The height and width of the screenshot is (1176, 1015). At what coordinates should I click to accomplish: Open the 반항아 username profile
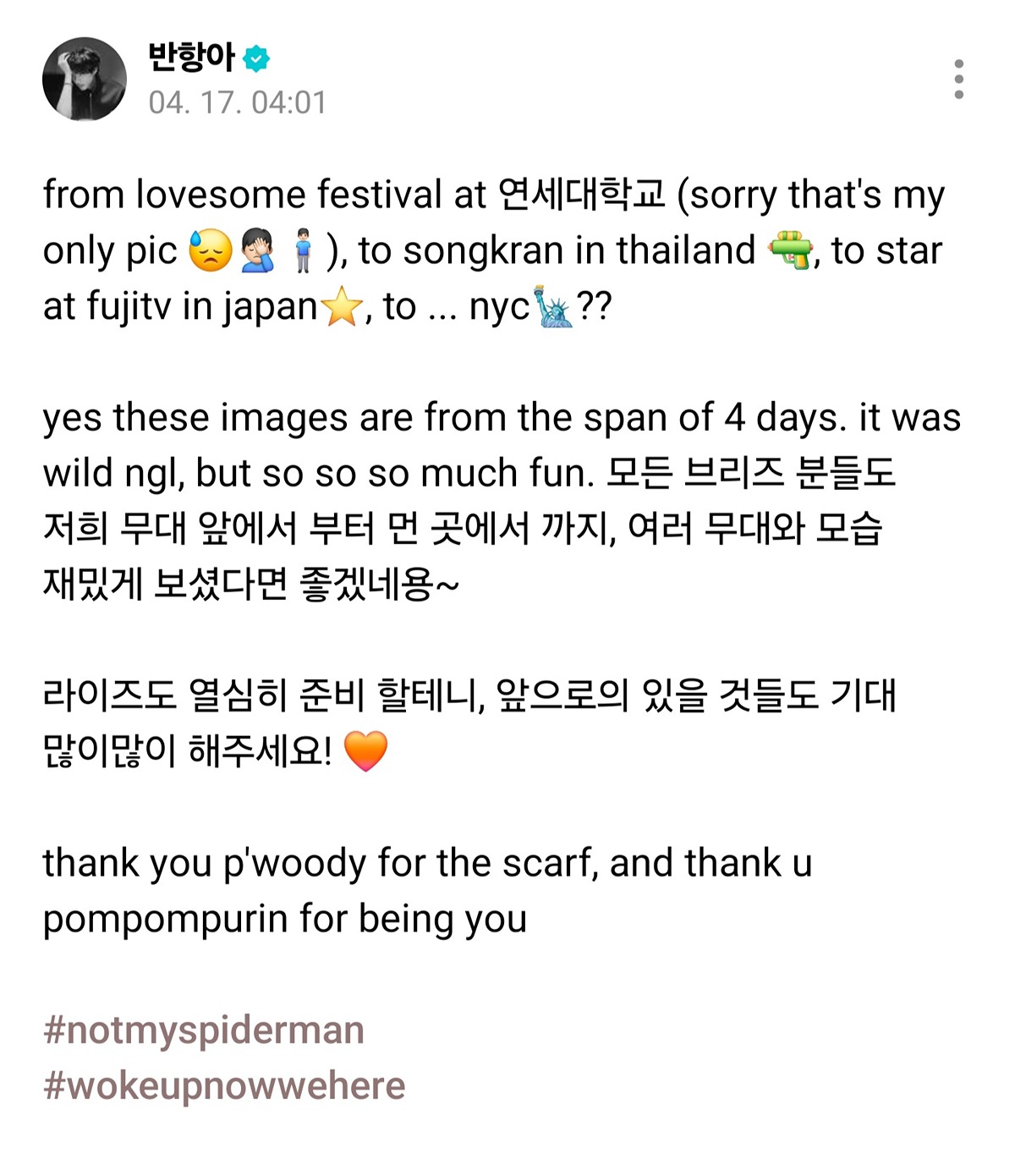[191, 58]
